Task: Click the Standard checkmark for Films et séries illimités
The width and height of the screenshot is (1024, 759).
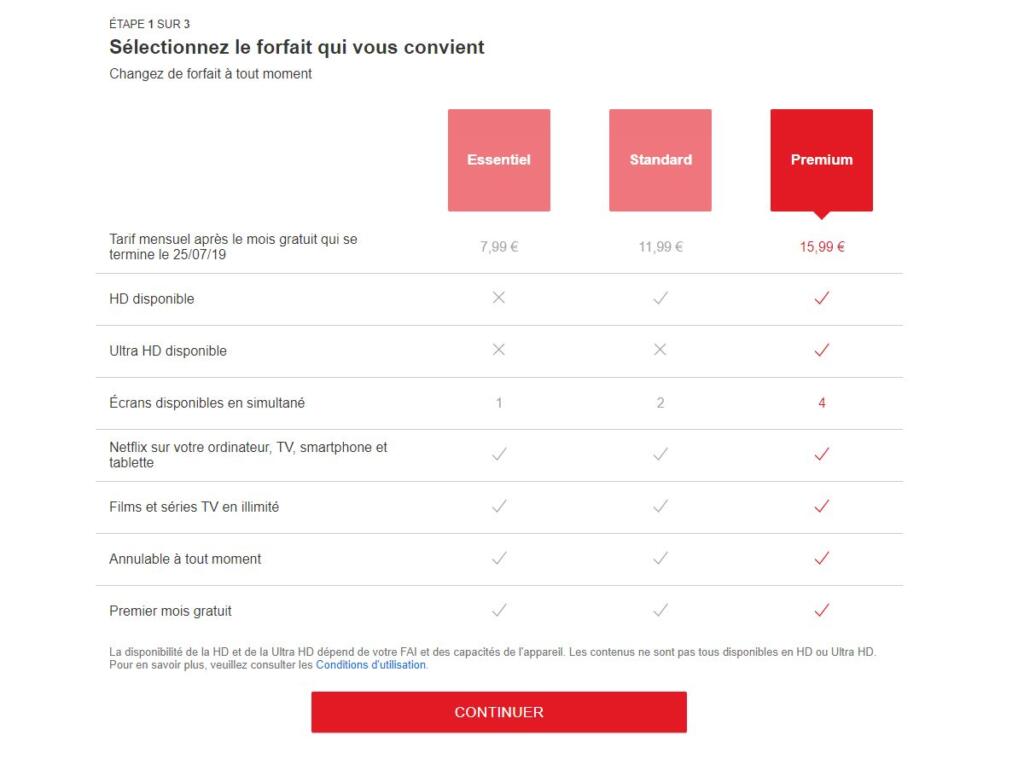Action: [659, 506]
